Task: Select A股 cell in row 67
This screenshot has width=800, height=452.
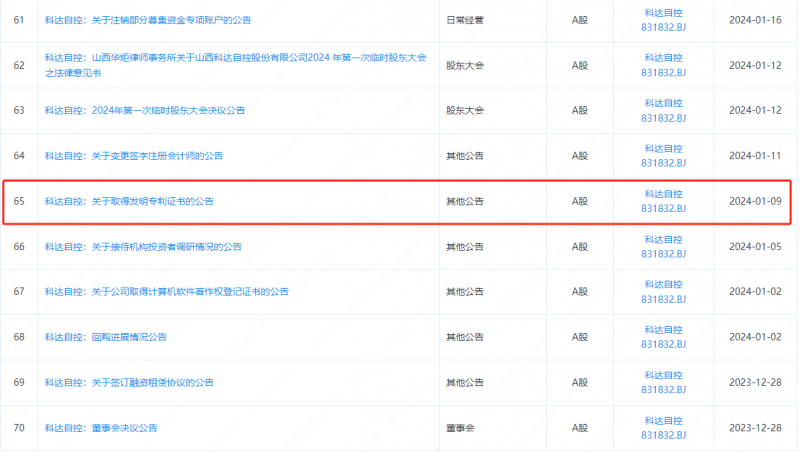Action: [580, 291]
